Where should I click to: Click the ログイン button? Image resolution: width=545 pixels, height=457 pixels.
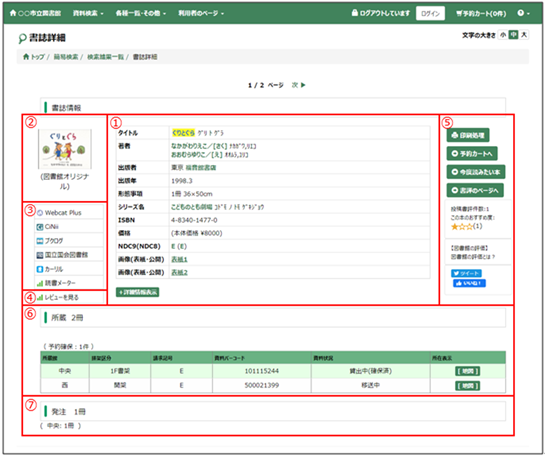tap(430, 13)
